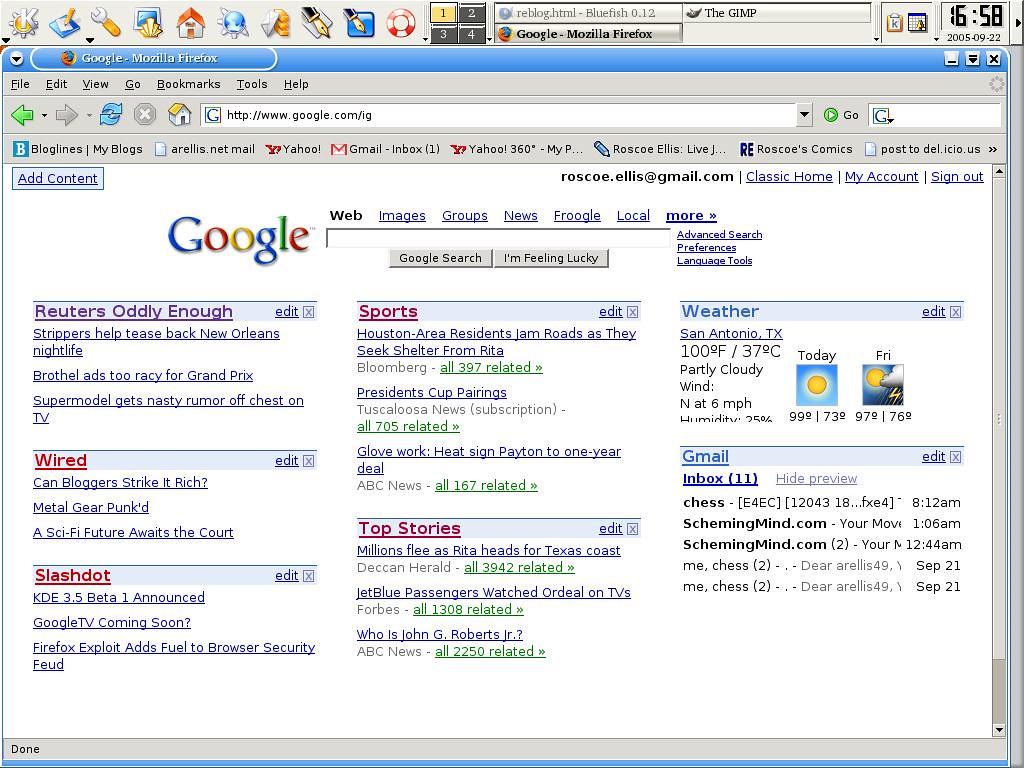Close the Weather module with its X

(956, 311)
